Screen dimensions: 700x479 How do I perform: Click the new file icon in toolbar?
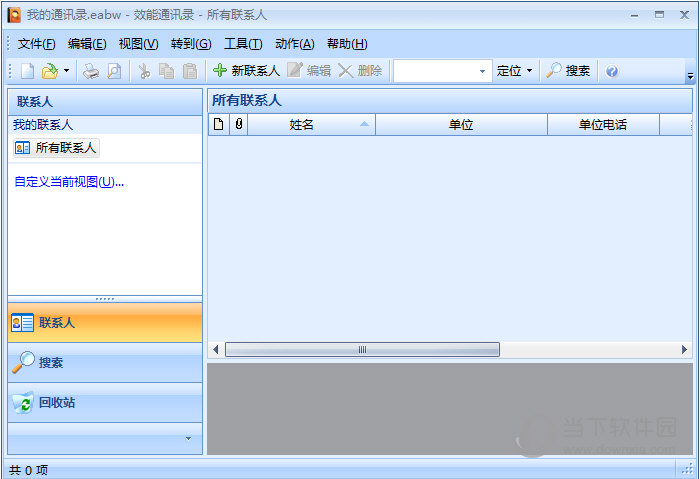(27, 71)
